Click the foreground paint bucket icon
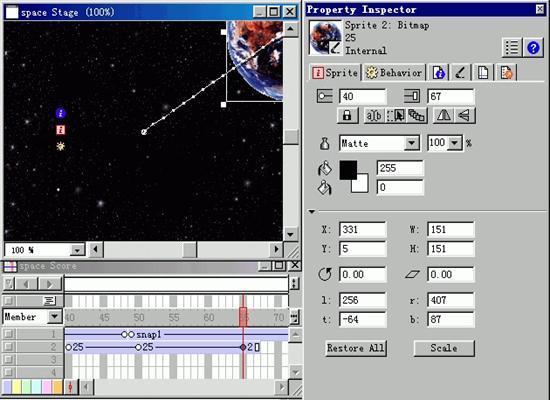The height and width of the screenshot is (400, 550). point(324,168)
